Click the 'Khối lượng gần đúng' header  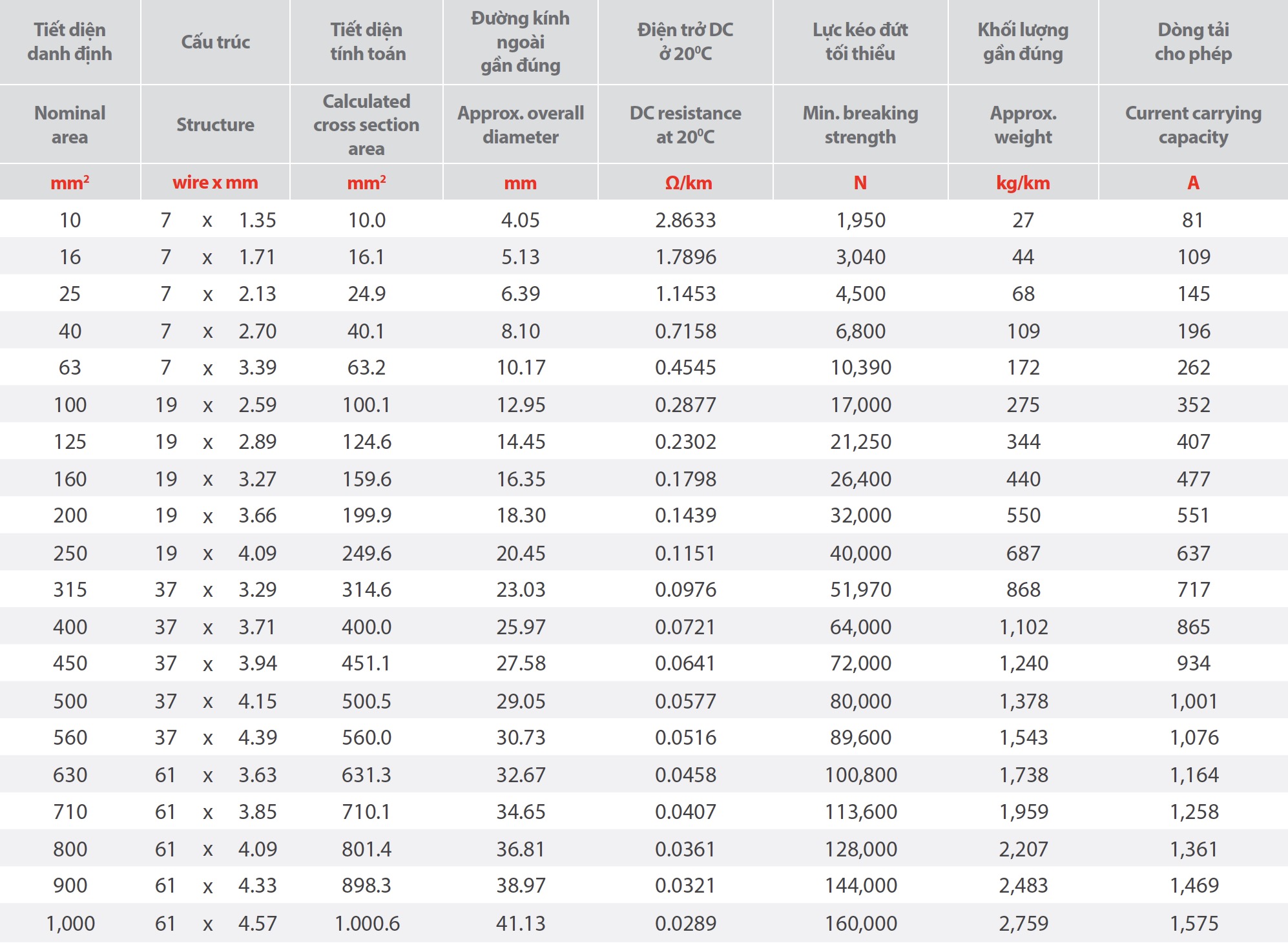coord(1023,41)
